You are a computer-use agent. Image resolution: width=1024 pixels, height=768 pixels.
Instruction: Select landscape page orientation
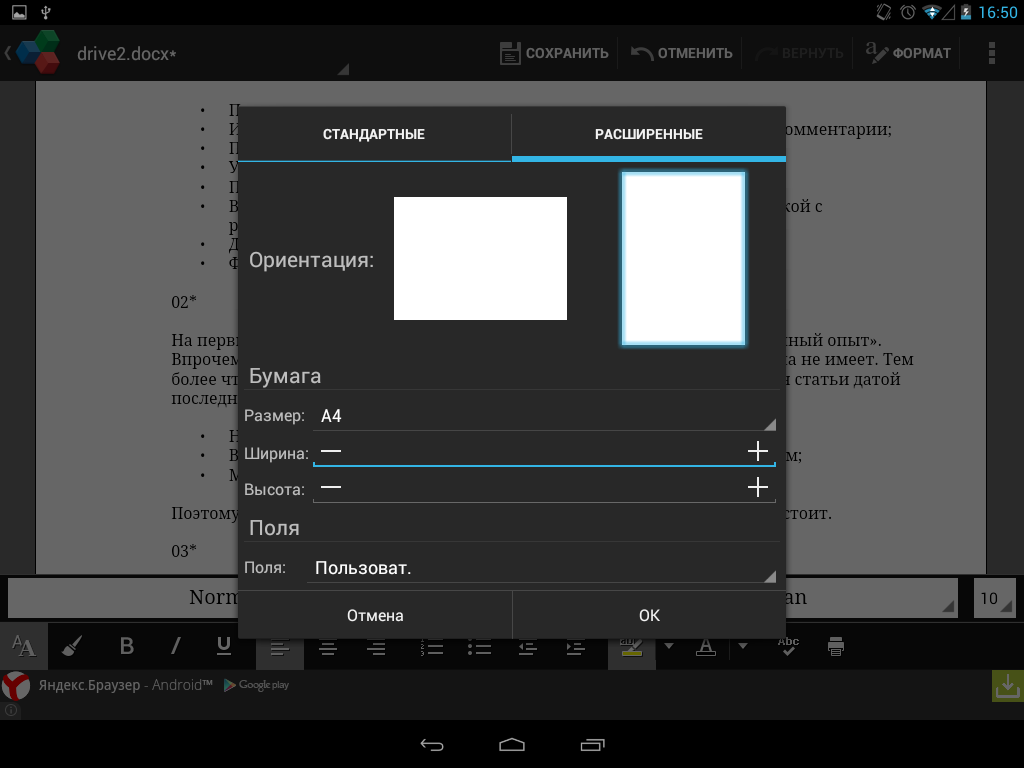pos(480,258)
